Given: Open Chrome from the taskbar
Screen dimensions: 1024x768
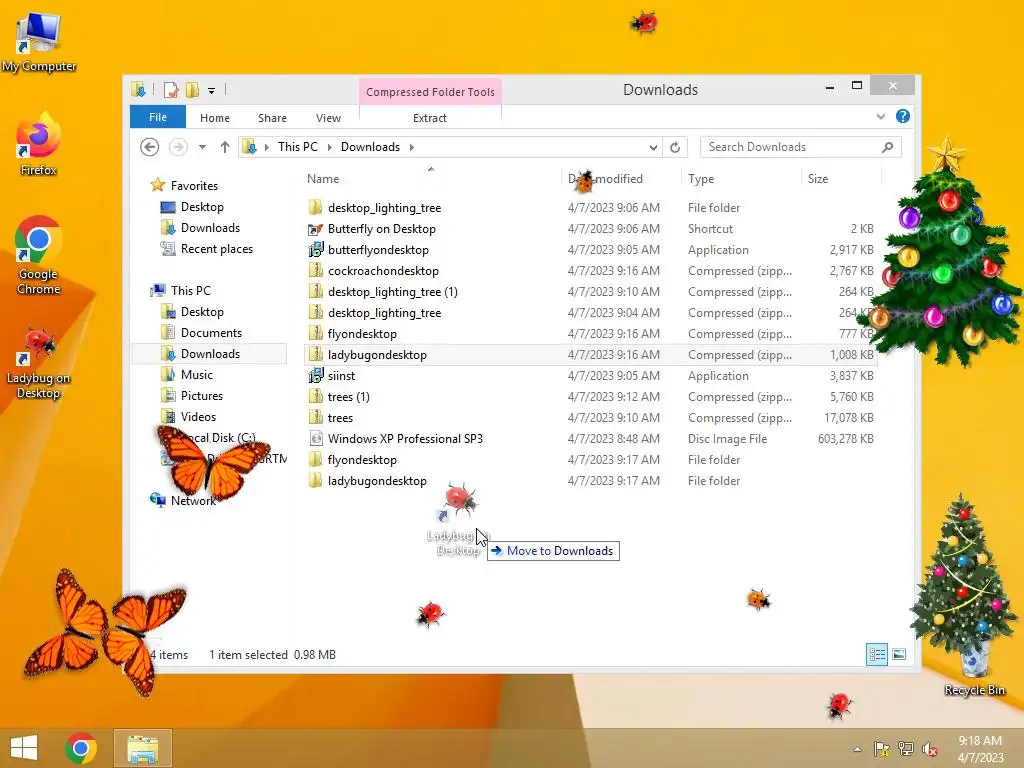Looking at the screenshot, I should 81,748.
